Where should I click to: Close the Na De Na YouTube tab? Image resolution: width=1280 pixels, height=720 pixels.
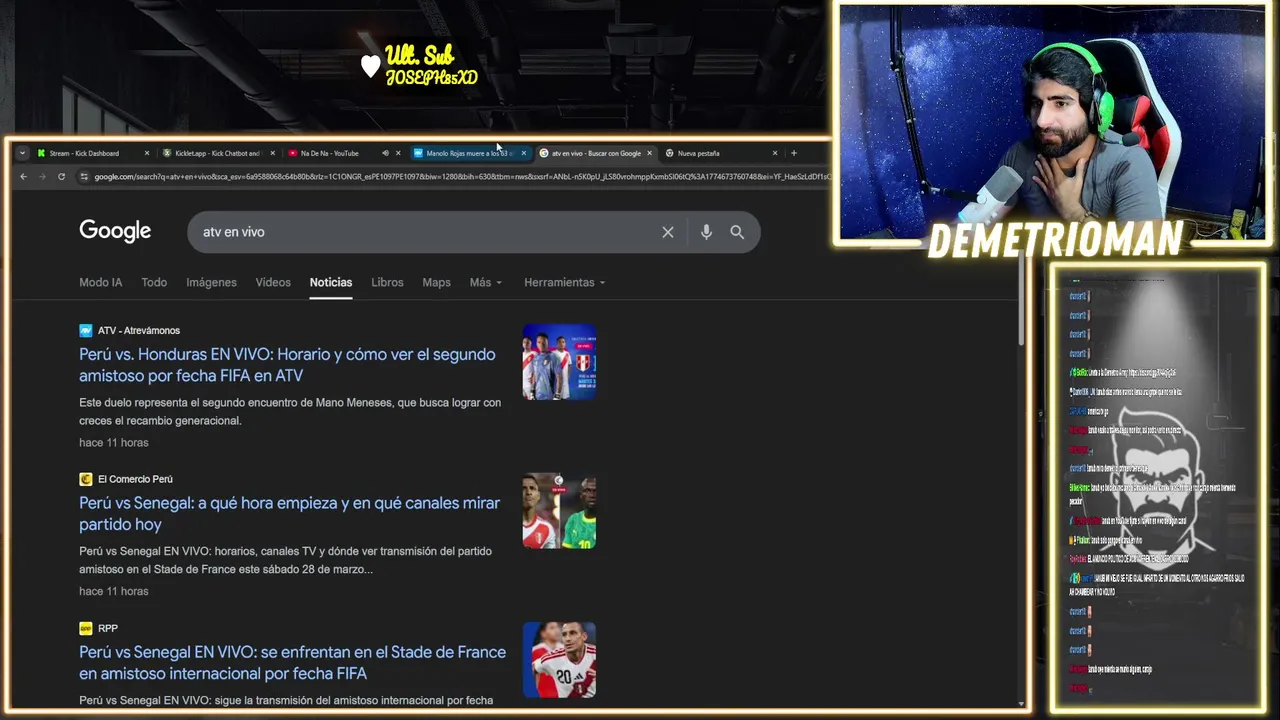pos(398,153)
